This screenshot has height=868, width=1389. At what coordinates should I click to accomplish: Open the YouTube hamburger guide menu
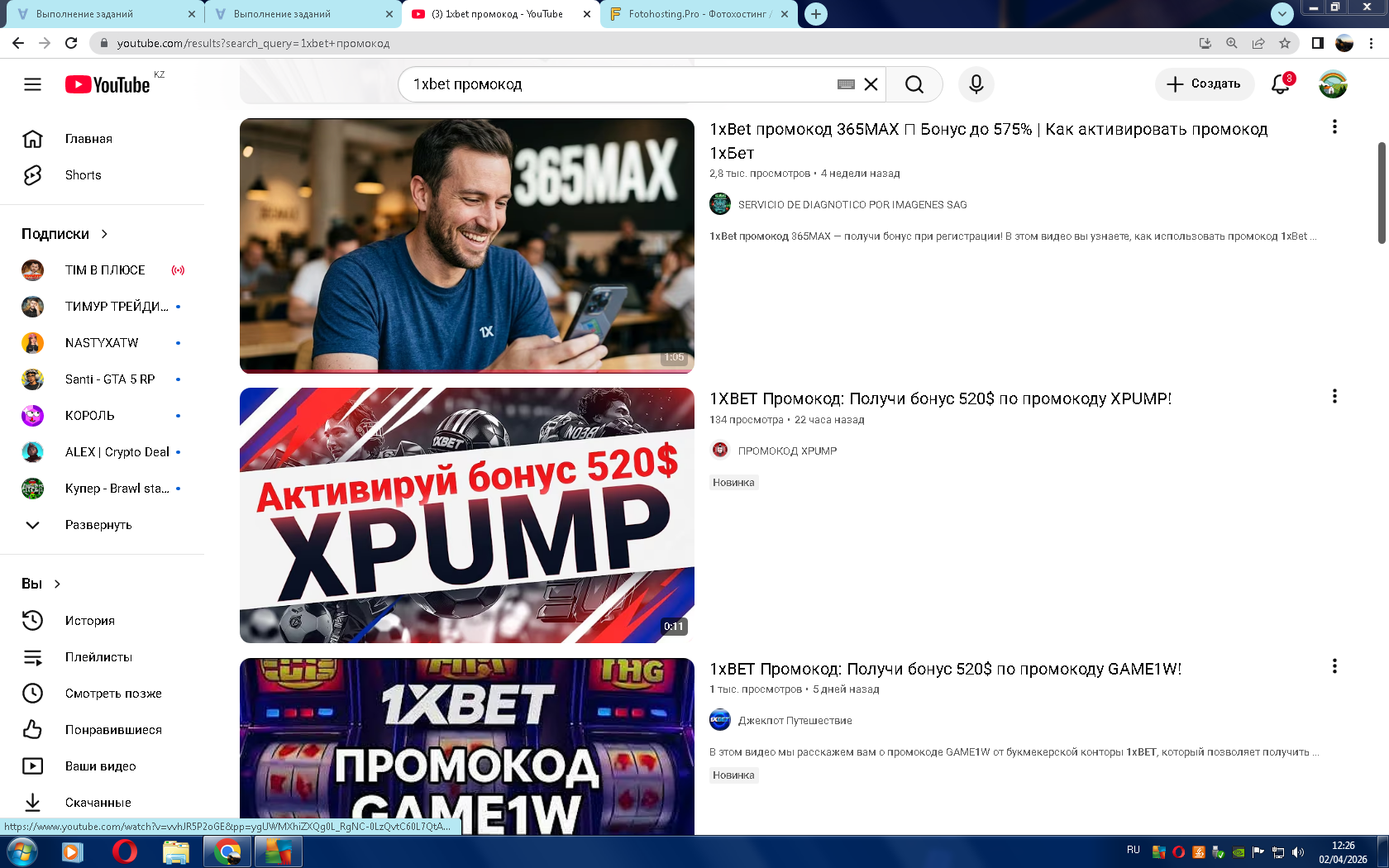click(32, 84)
